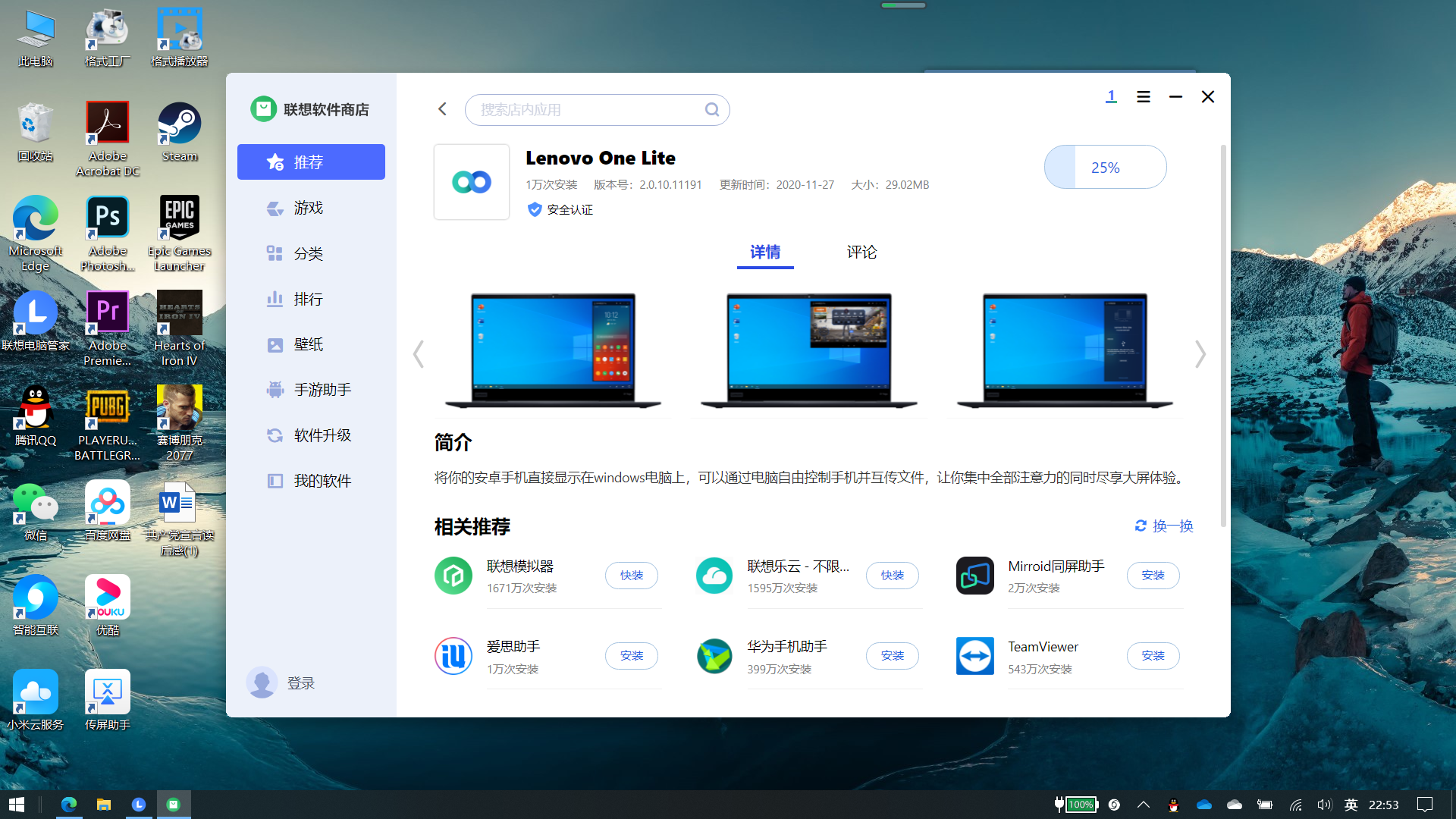Open the notification center icon
Screen dimensions: 1456x819
pyautogui.click(x=1425, y=805)
